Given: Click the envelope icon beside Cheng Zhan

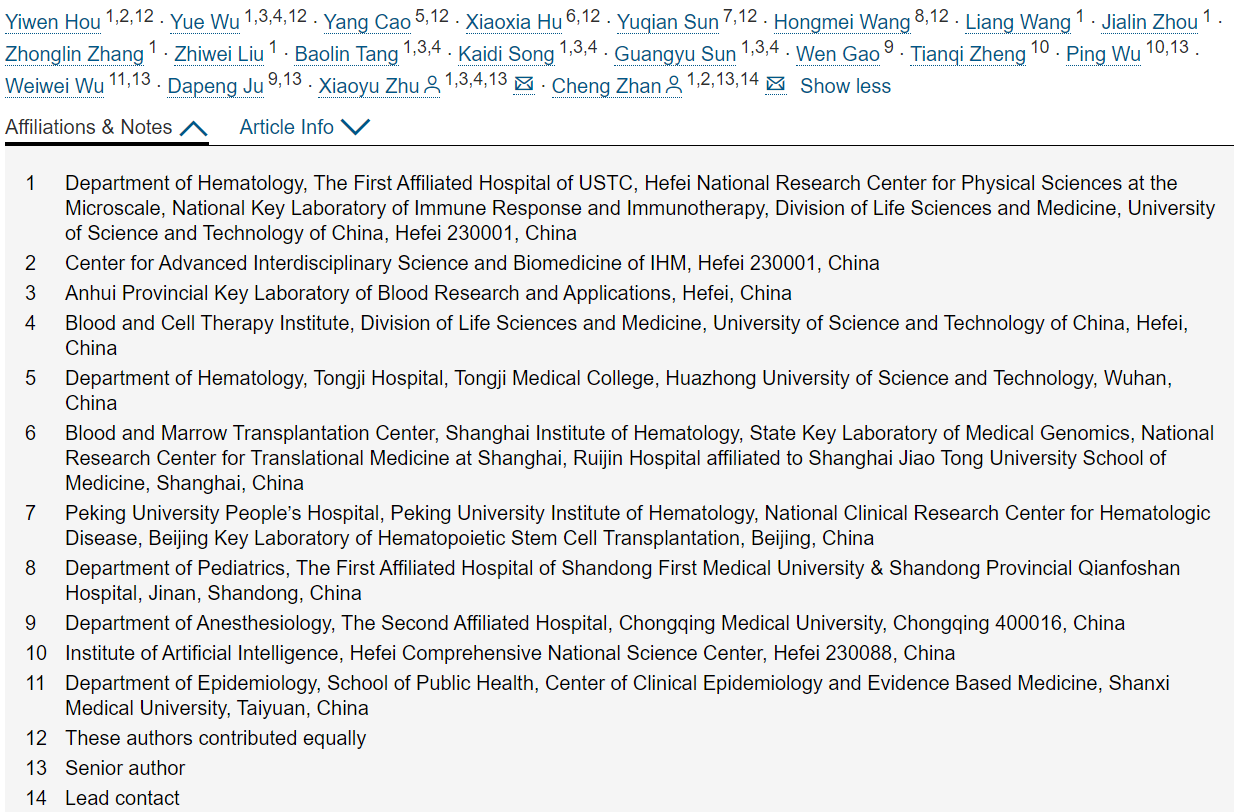Looking at the screenshot, I should [775, 86].
